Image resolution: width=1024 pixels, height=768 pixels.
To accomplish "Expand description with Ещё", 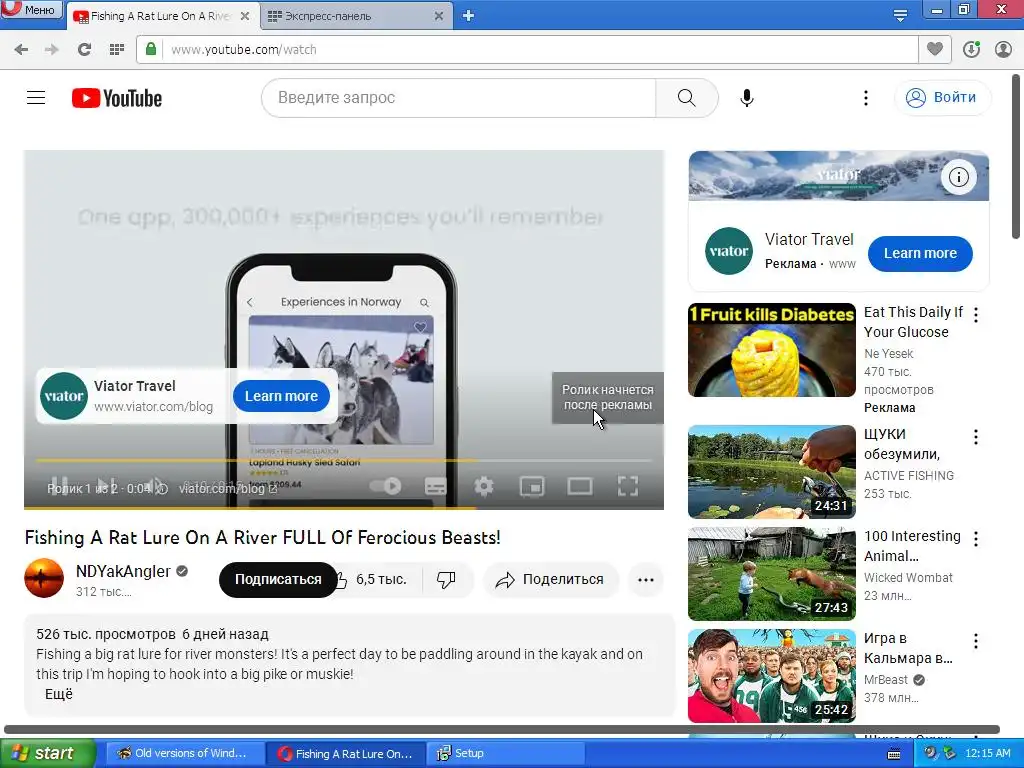I will point(59,694).
